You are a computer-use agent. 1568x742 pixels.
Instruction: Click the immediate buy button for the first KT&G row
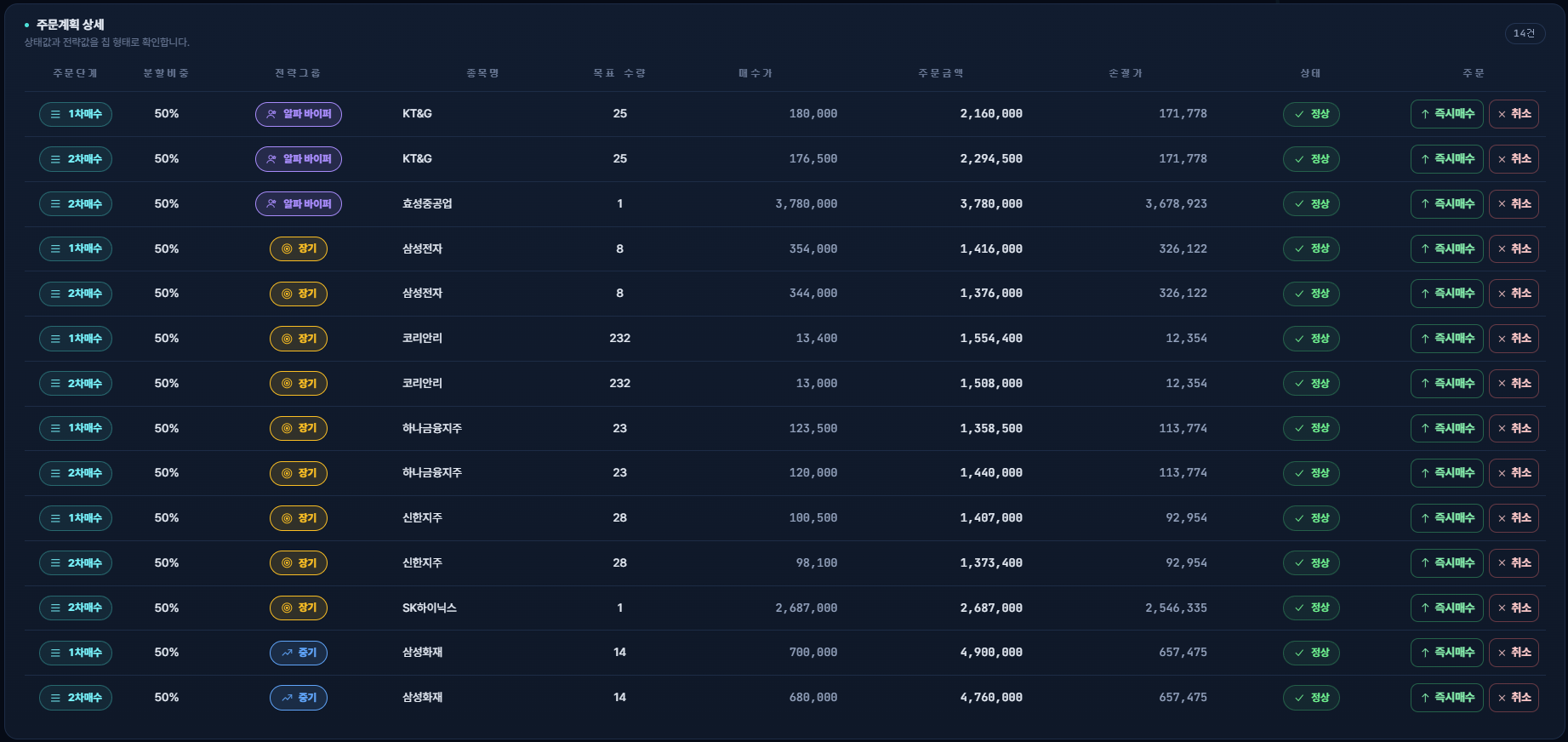pyautogui.click(x=1446, y=114)
